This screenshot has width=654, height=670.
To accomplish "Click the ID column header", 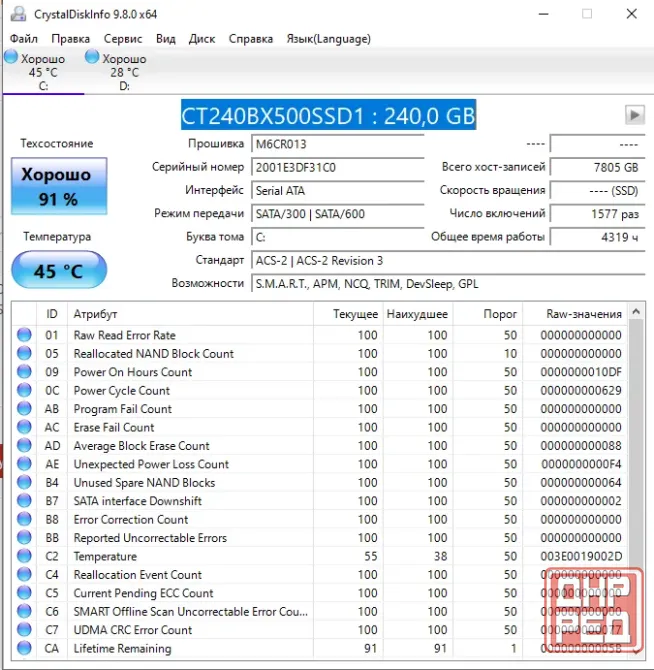I will pyautogui.click(x=52, y=314).
